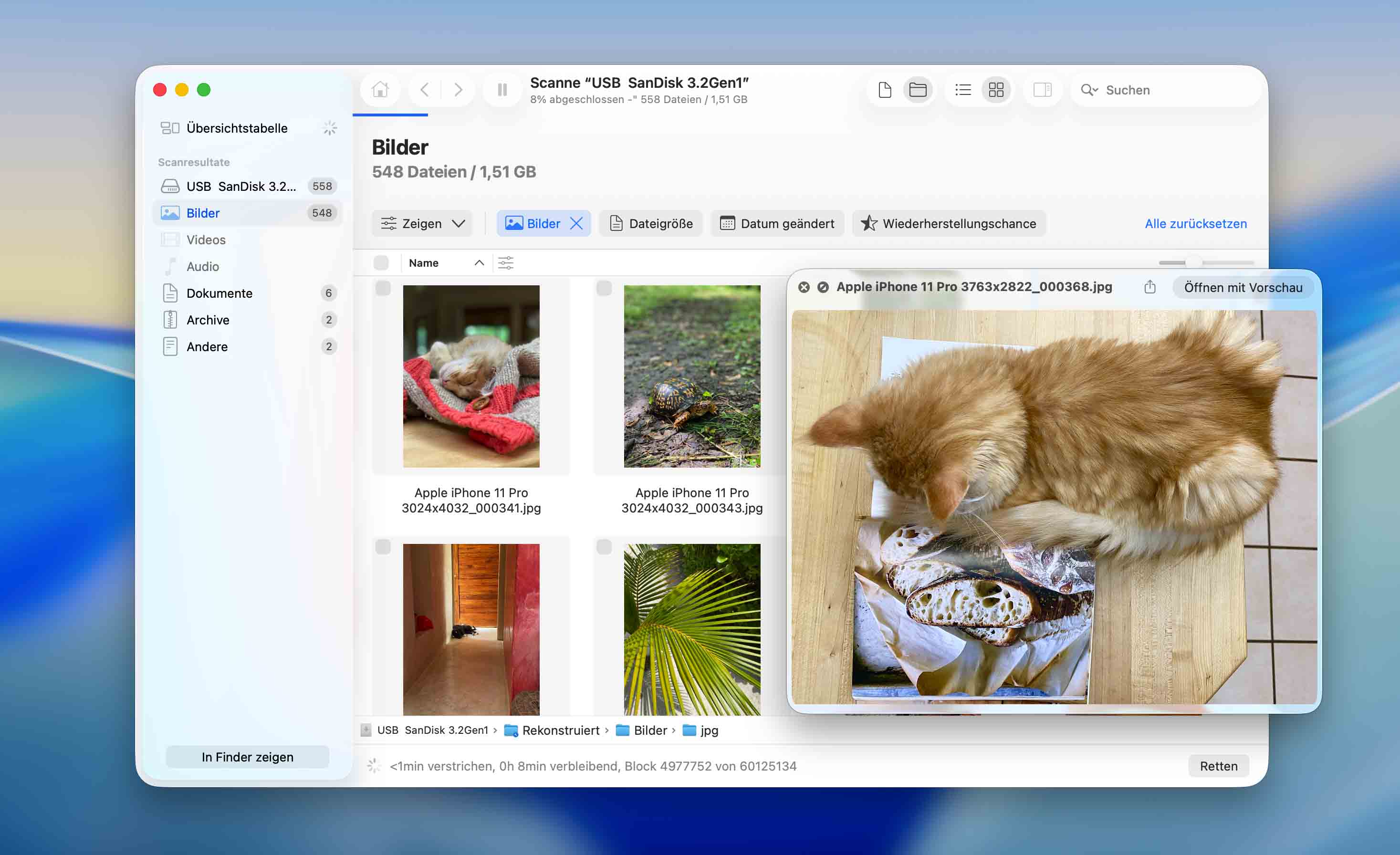Select the Videos category in the sidebar

[x=206, y=239]
